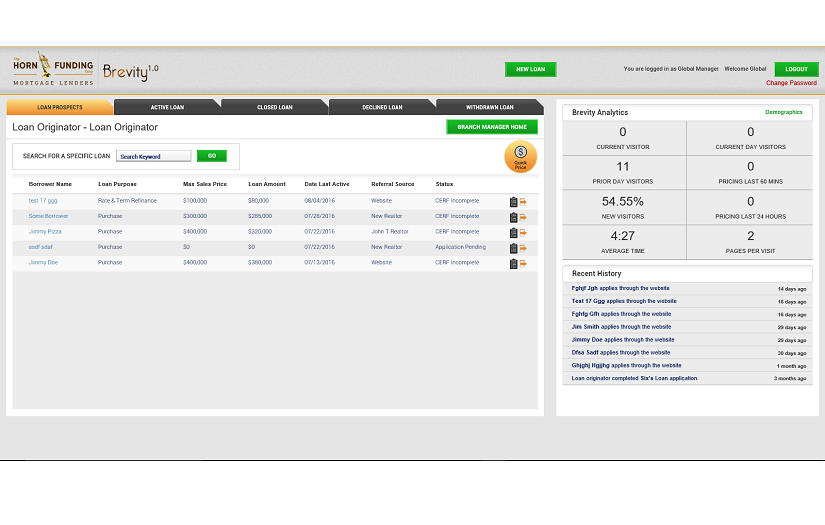This screenshot has height=525, width=825.
Task: View the Withdrawn Loan tab
Action: tap(489, 107)
